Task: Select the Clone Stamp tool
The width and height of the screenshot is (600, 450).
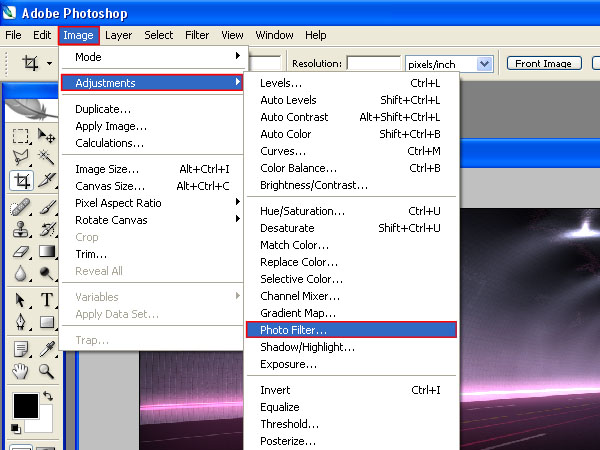Action: tap(20, 229)
